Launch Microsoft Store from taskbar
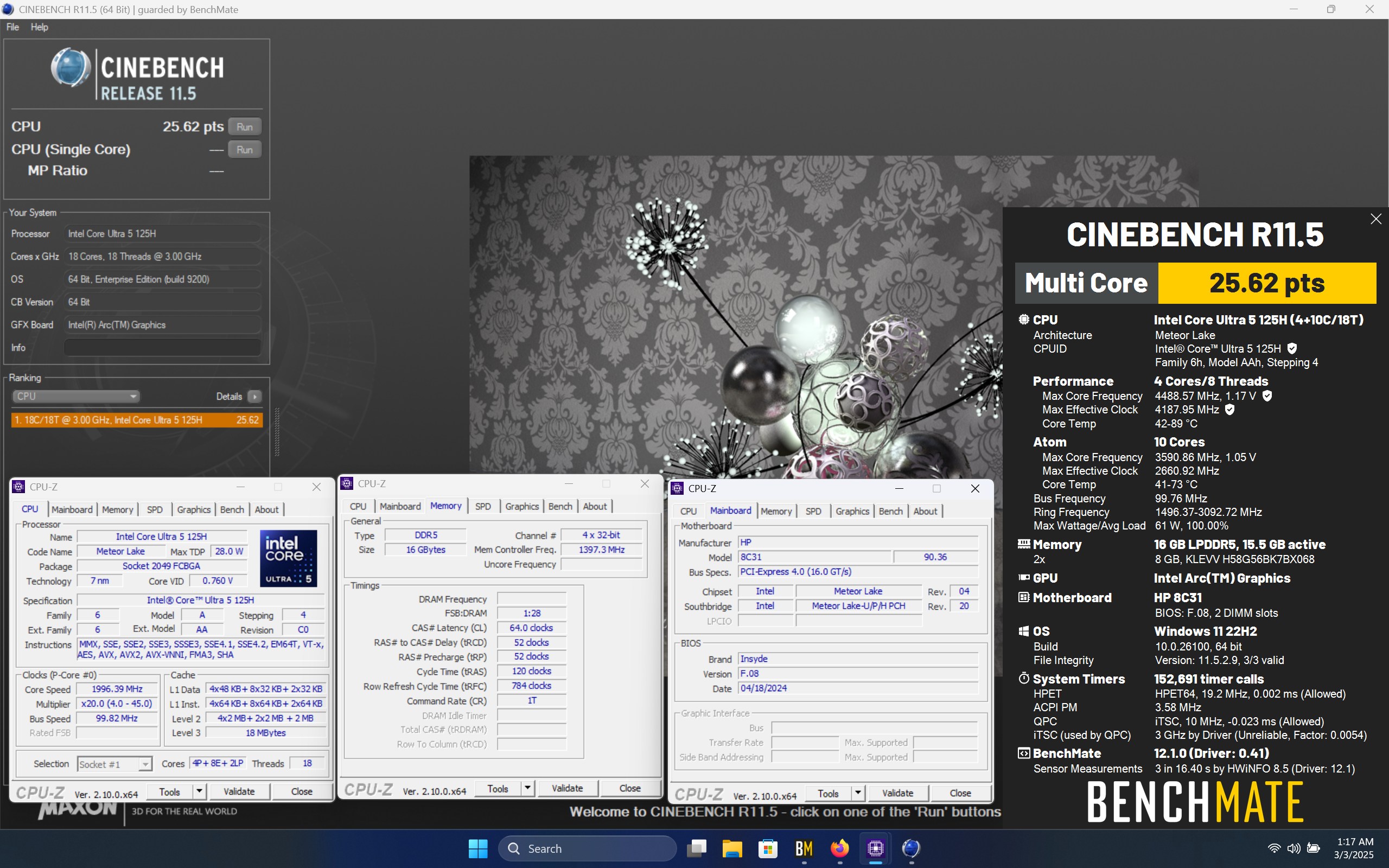 (x=767, y=848)
